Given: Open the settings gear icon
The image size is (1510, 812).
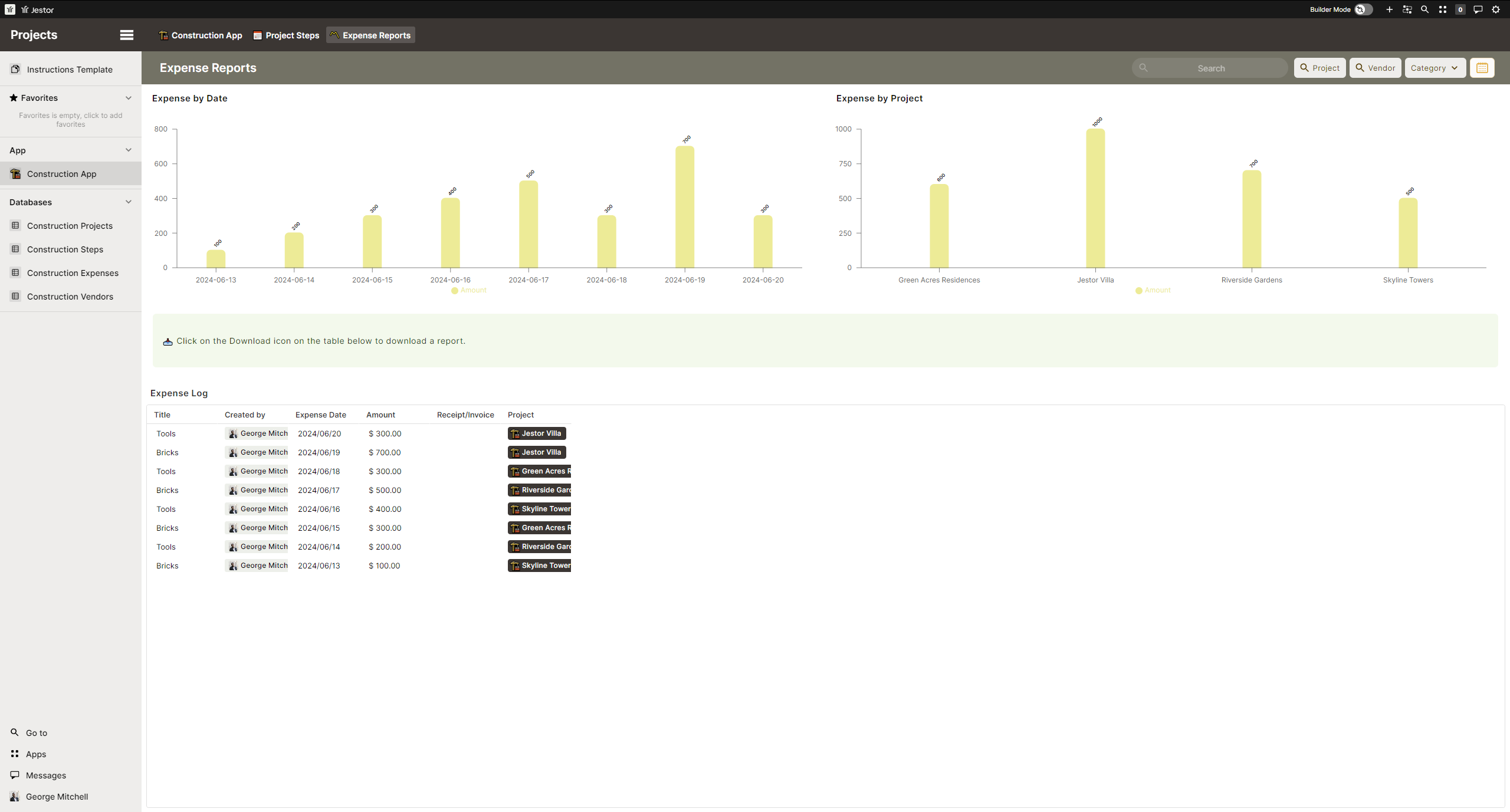Looking at the screenshot, I should 1495,9.
